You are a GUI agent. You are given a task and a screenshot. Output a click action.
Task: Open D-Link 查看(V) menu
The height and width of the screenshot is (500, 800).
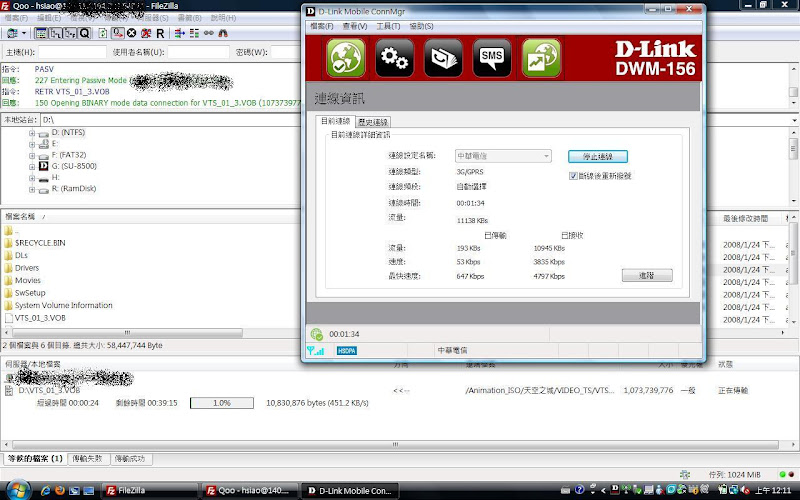pyautogui.click(x=355, y=26)
